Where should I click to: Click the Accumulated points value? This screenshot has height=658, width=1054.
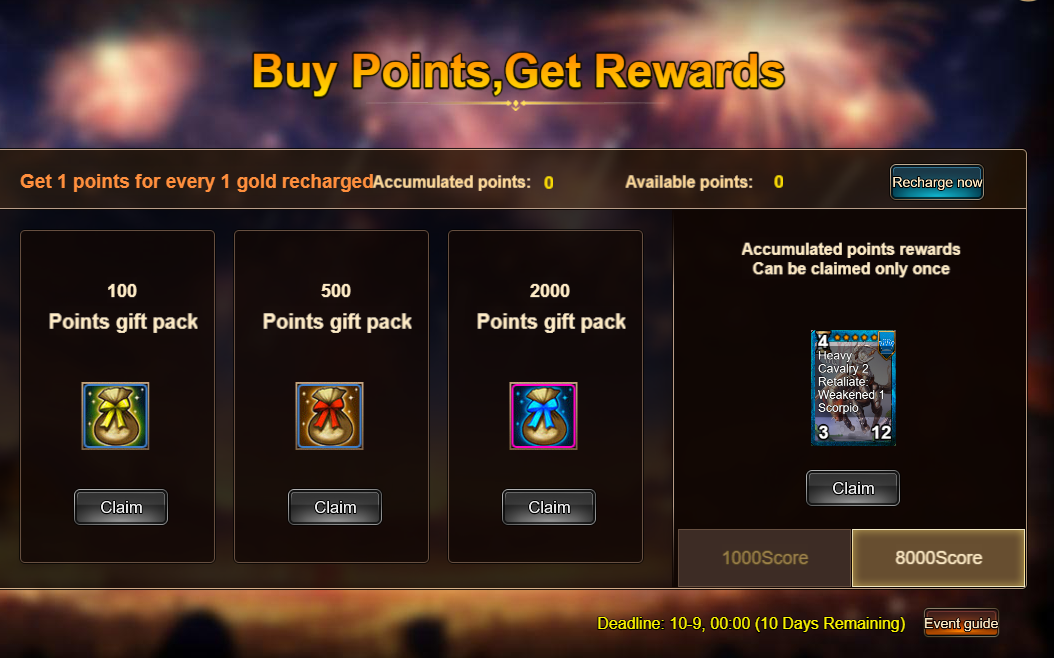click(x=549, y=183)
